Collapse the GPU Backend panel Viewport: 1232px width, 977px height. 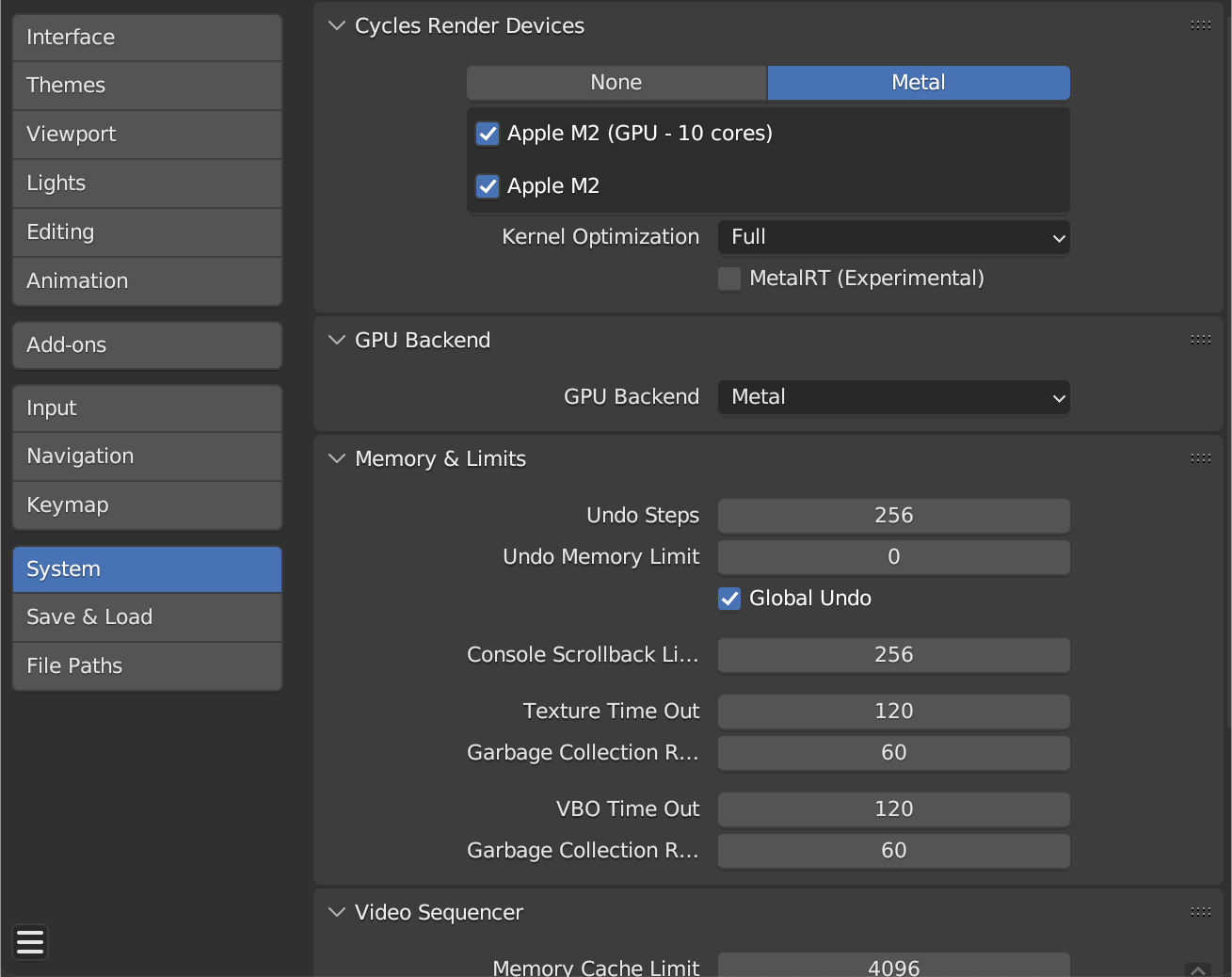pos(337,340)
